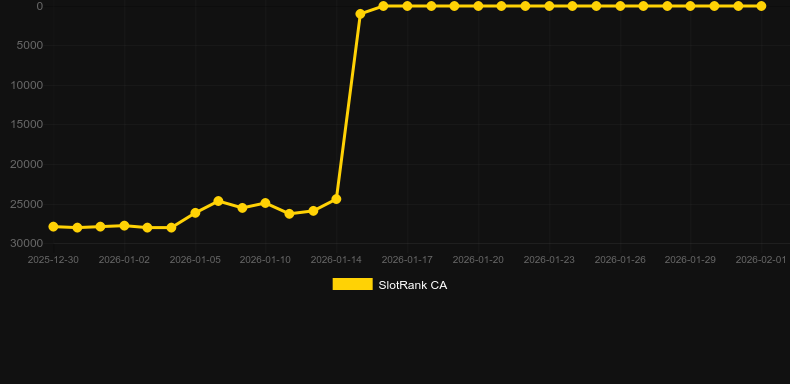Select the data point for 2026-01-23
This screenshot has height=384, width=790.
(549, 6)
